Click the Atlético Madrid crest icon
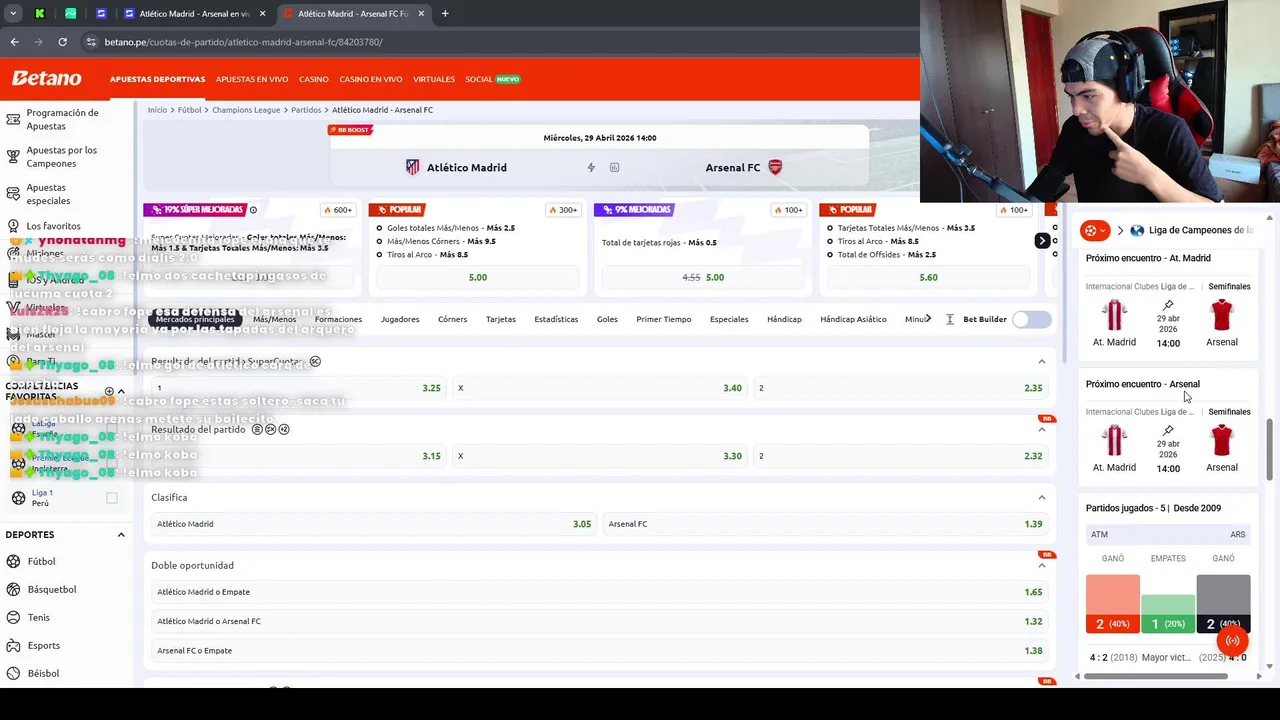Image resolution: width=1280 pixels, height=720 pixels. pos(412,167)
